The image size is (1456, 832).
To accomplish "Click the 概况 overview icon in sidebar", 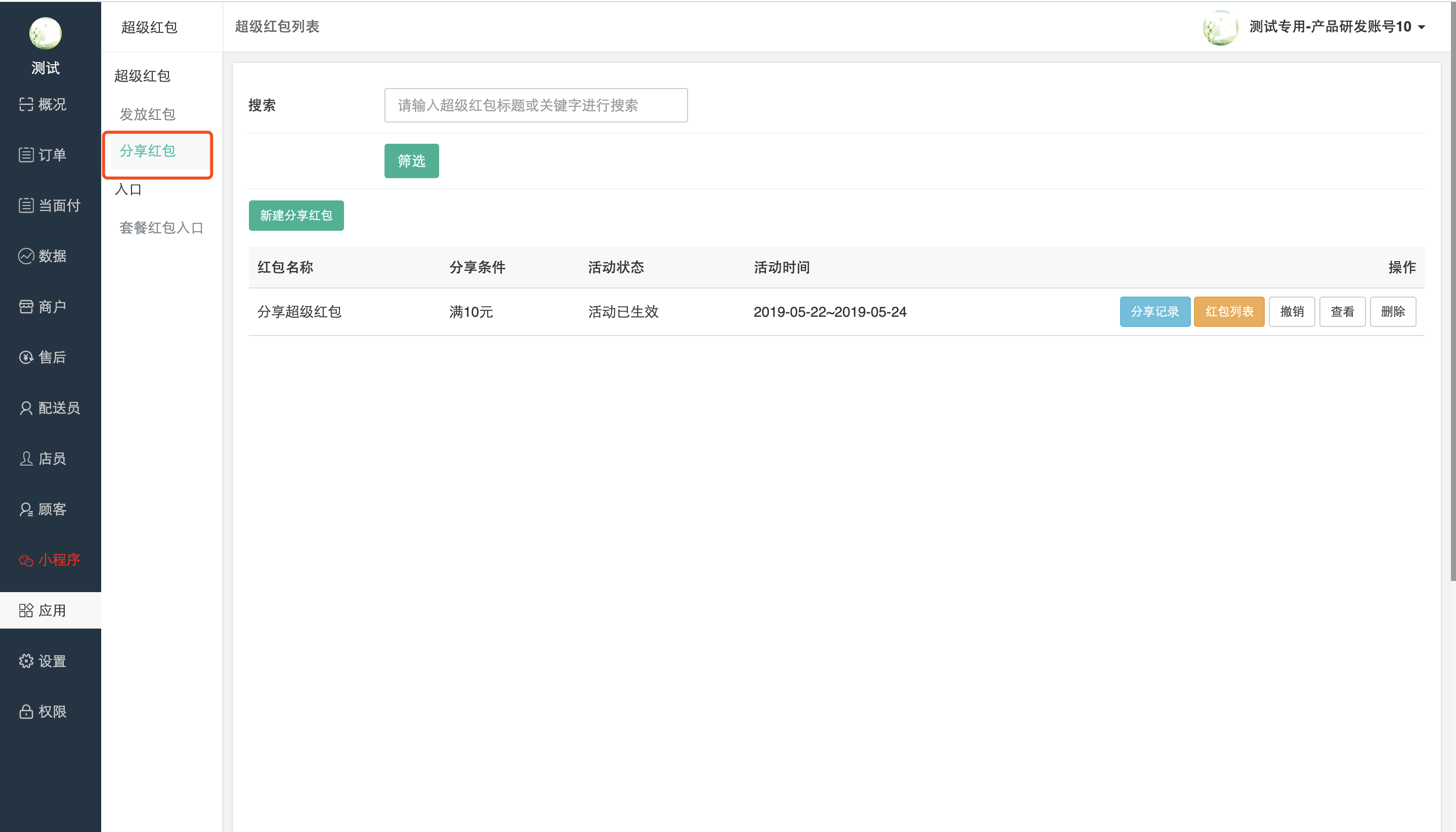I will [26, 104].
